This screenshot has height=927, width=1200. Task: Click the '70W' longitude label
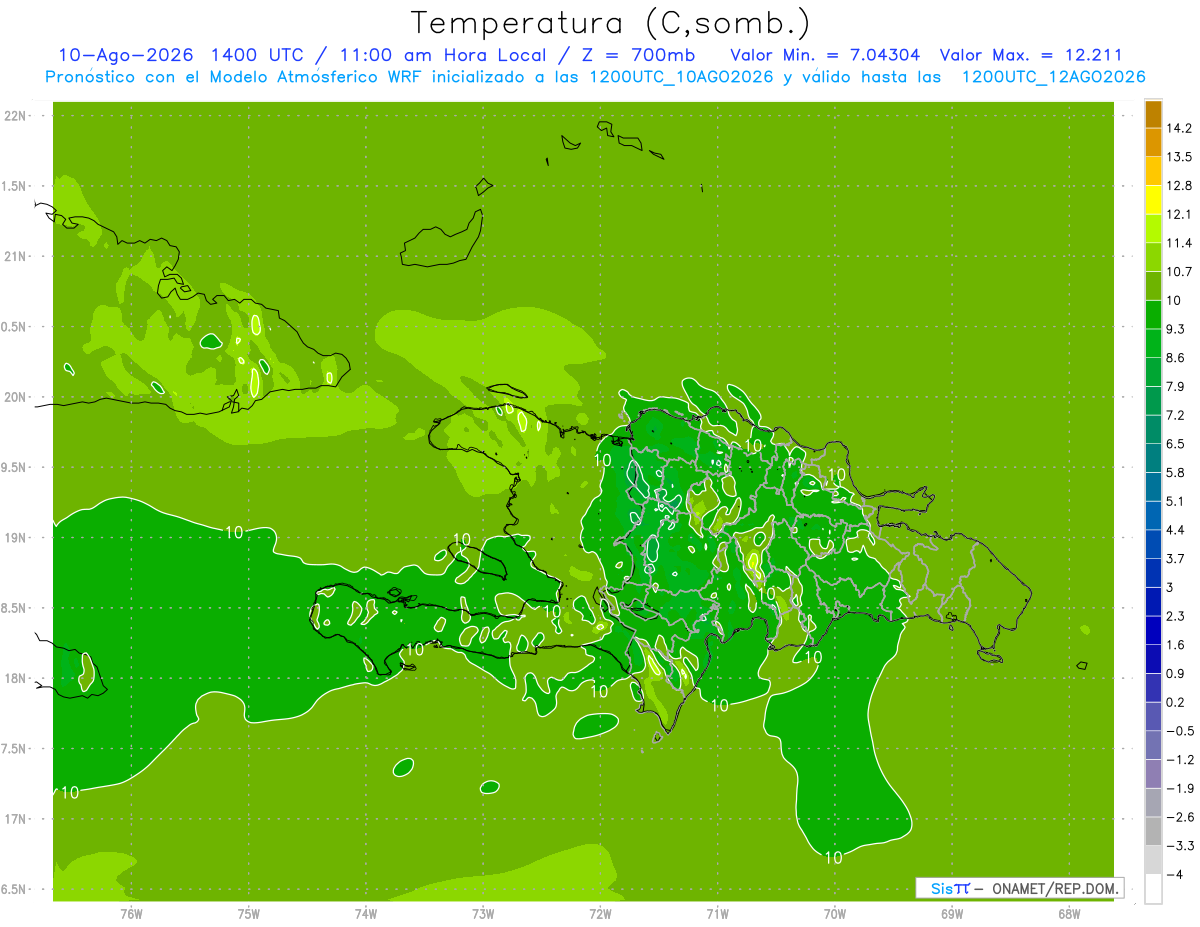coord(834,914)
